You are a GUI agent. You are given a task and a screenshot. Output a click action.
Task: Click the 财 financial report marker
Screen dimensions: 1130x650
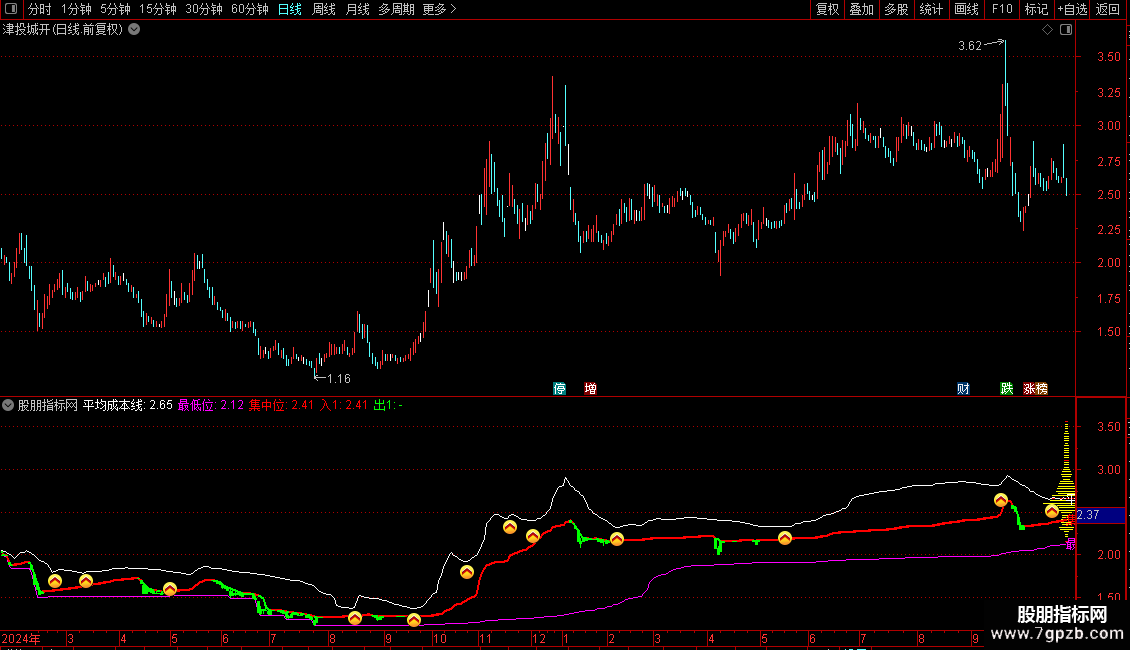(x=963, y=389)
